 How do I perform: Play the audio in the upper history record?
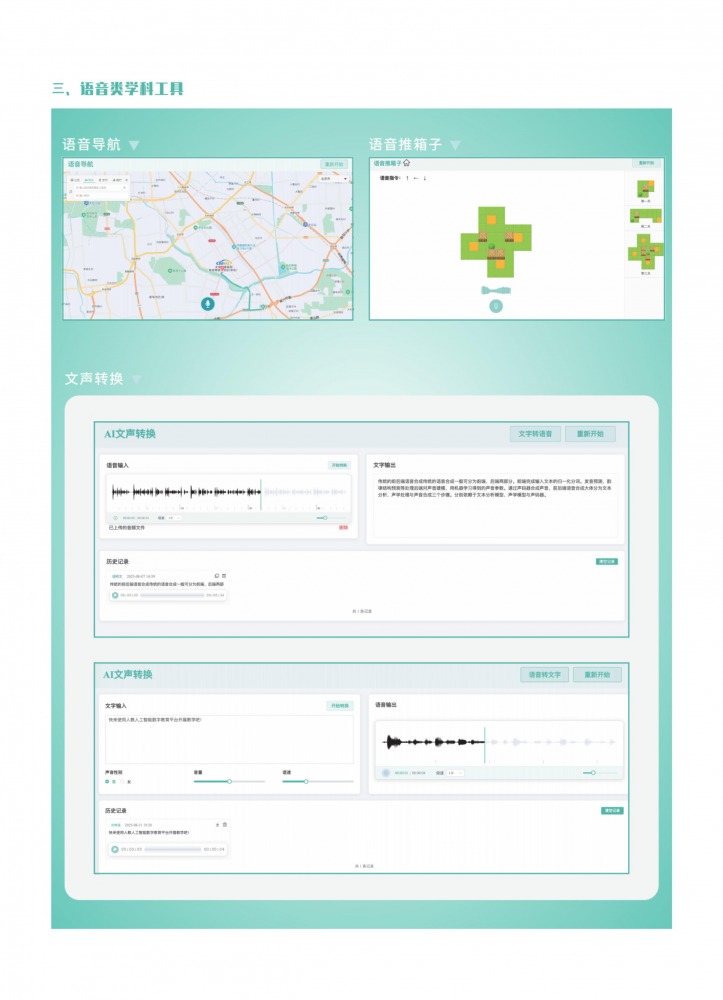coord(115,595)
